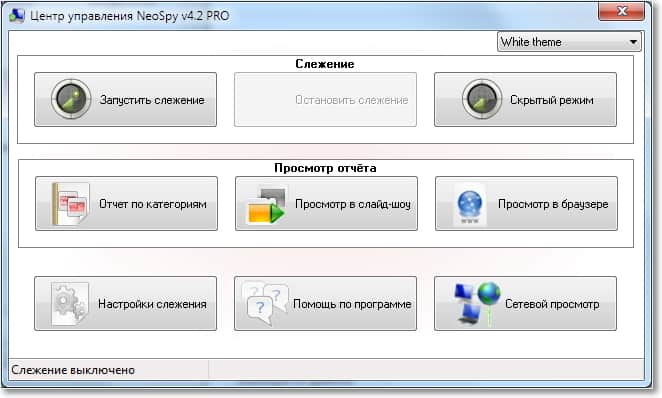Open Просмотр в слайд-шоу label
This screenshot has width=662, height=398.
pyautogui.click(x=353, y=204)
